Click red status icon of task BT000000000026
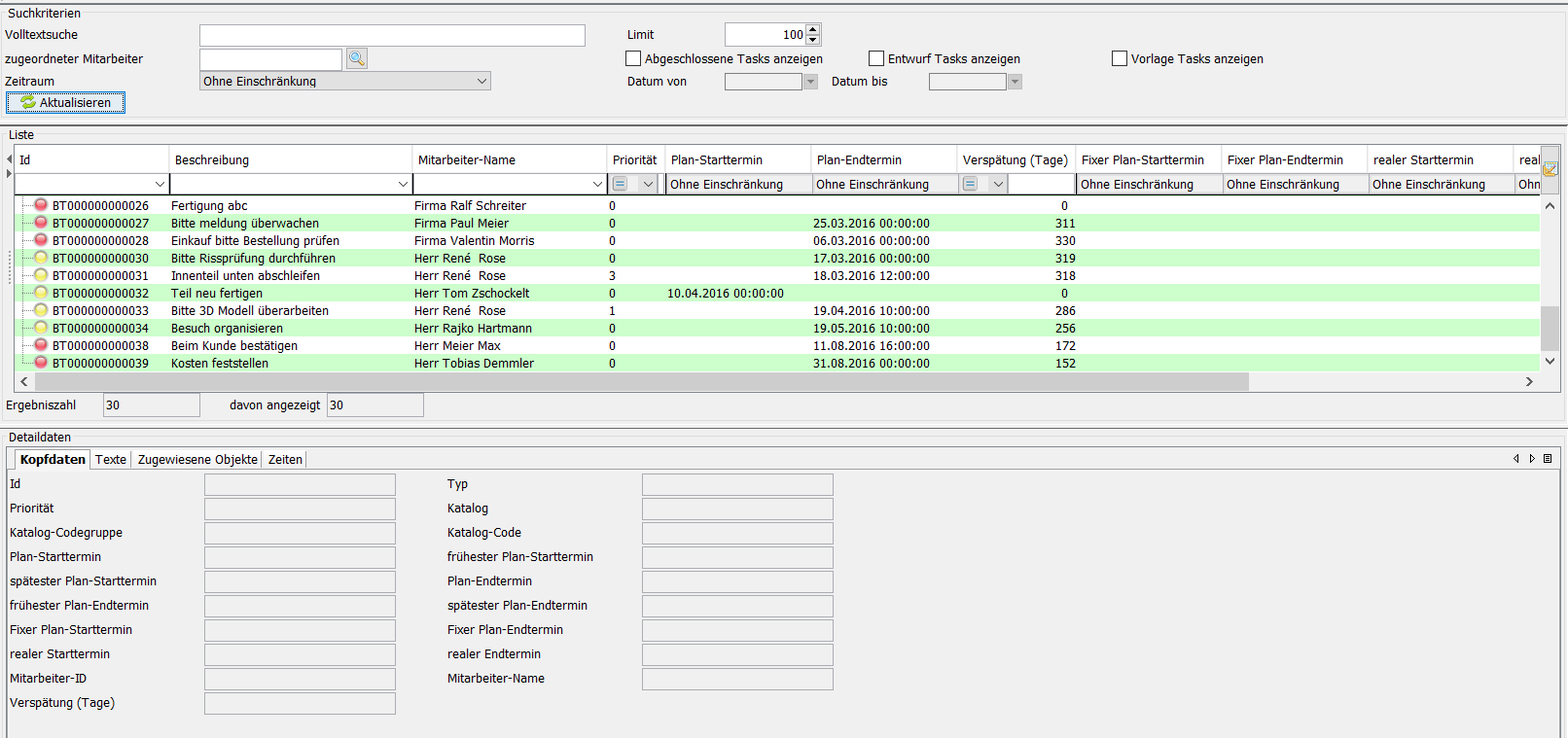This screenshot has height=738, width=1568. coord(41,205)
